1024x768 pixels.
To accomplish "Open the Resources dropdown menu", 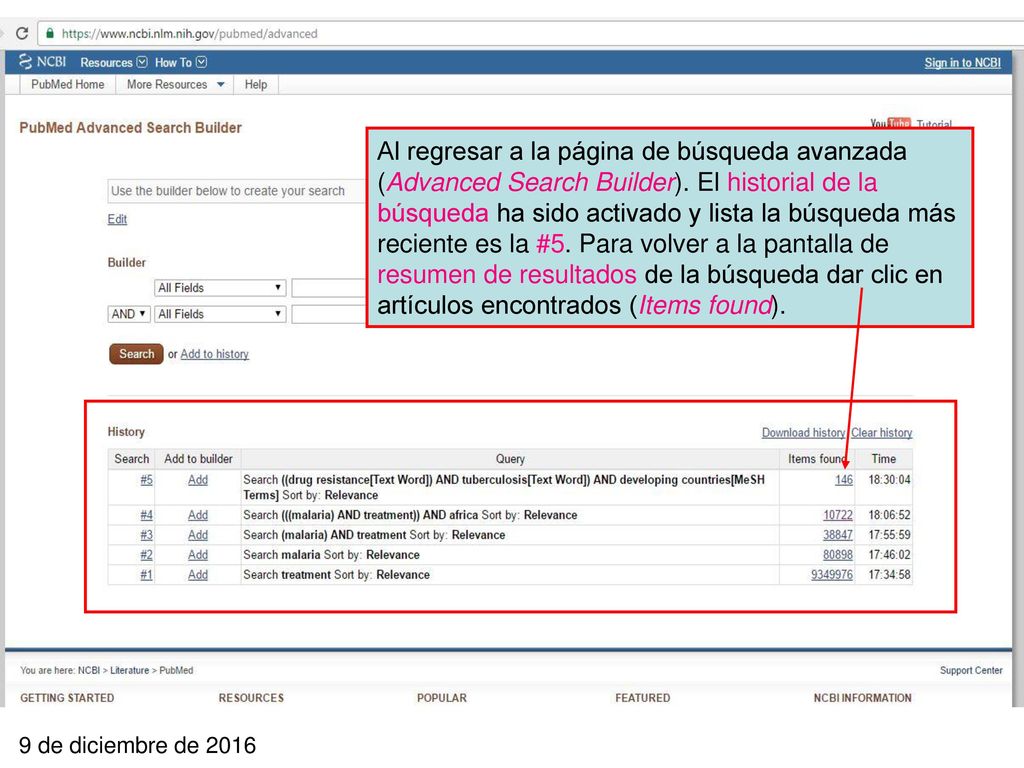I will tap(114, 63).
